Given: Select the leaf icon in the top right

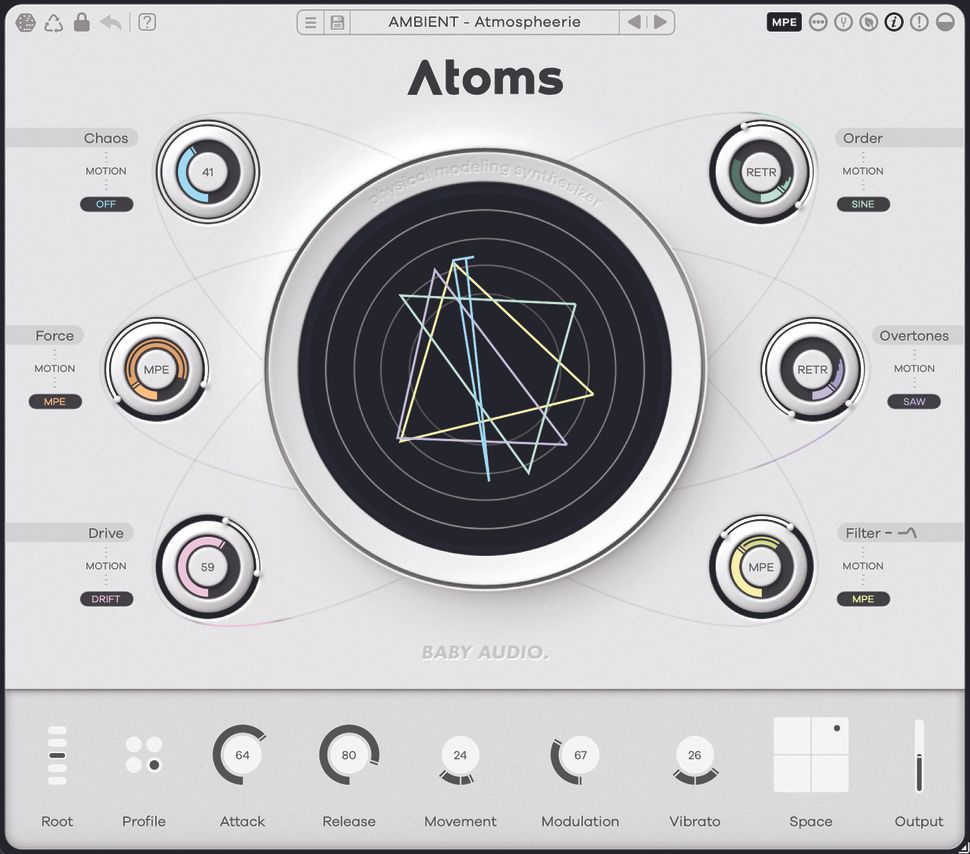Looking at the screenshot, I should tap(869, 21).
